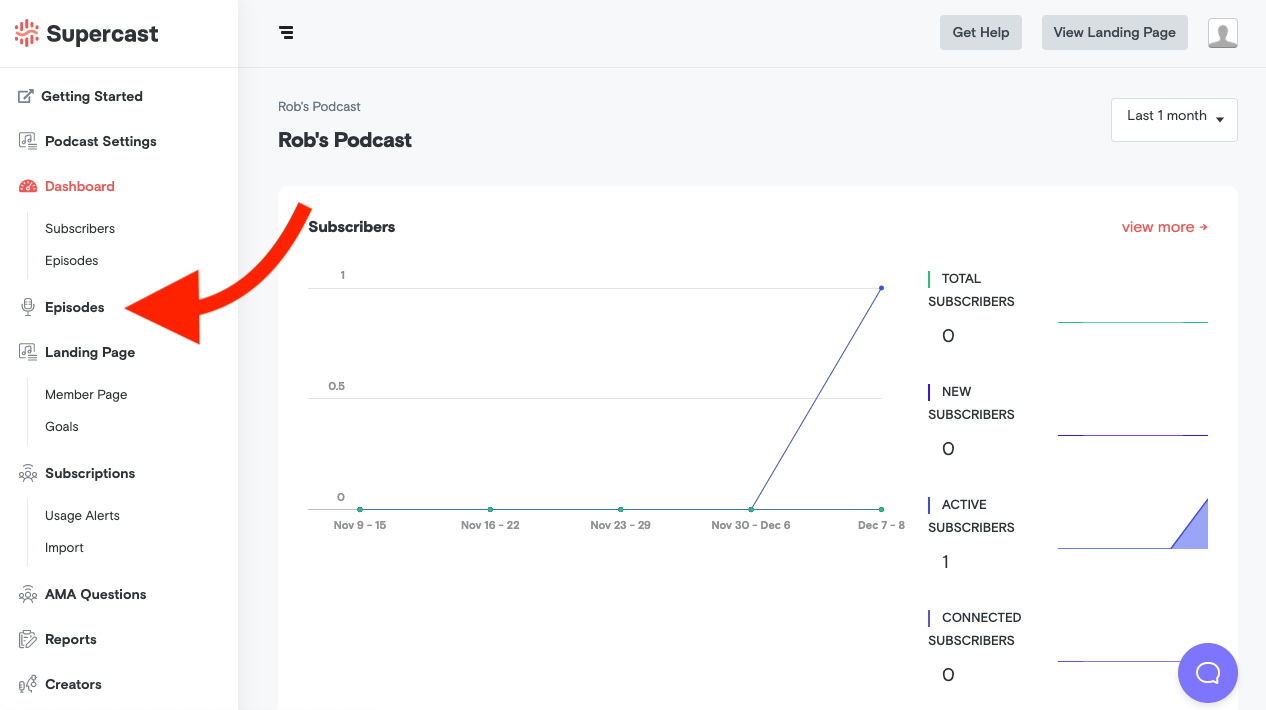Click the Creators icon
This screenshot has height=710, width=1266.
28,684
